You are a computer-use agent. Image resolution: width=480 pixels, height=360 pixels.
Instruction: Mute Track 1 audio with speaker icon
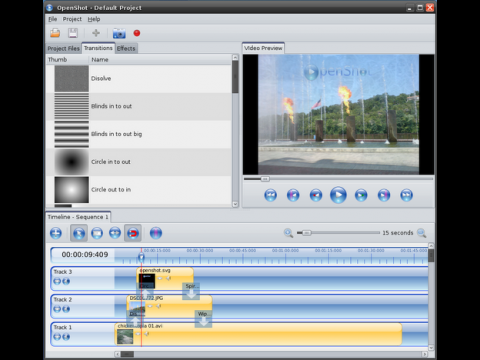66,337
